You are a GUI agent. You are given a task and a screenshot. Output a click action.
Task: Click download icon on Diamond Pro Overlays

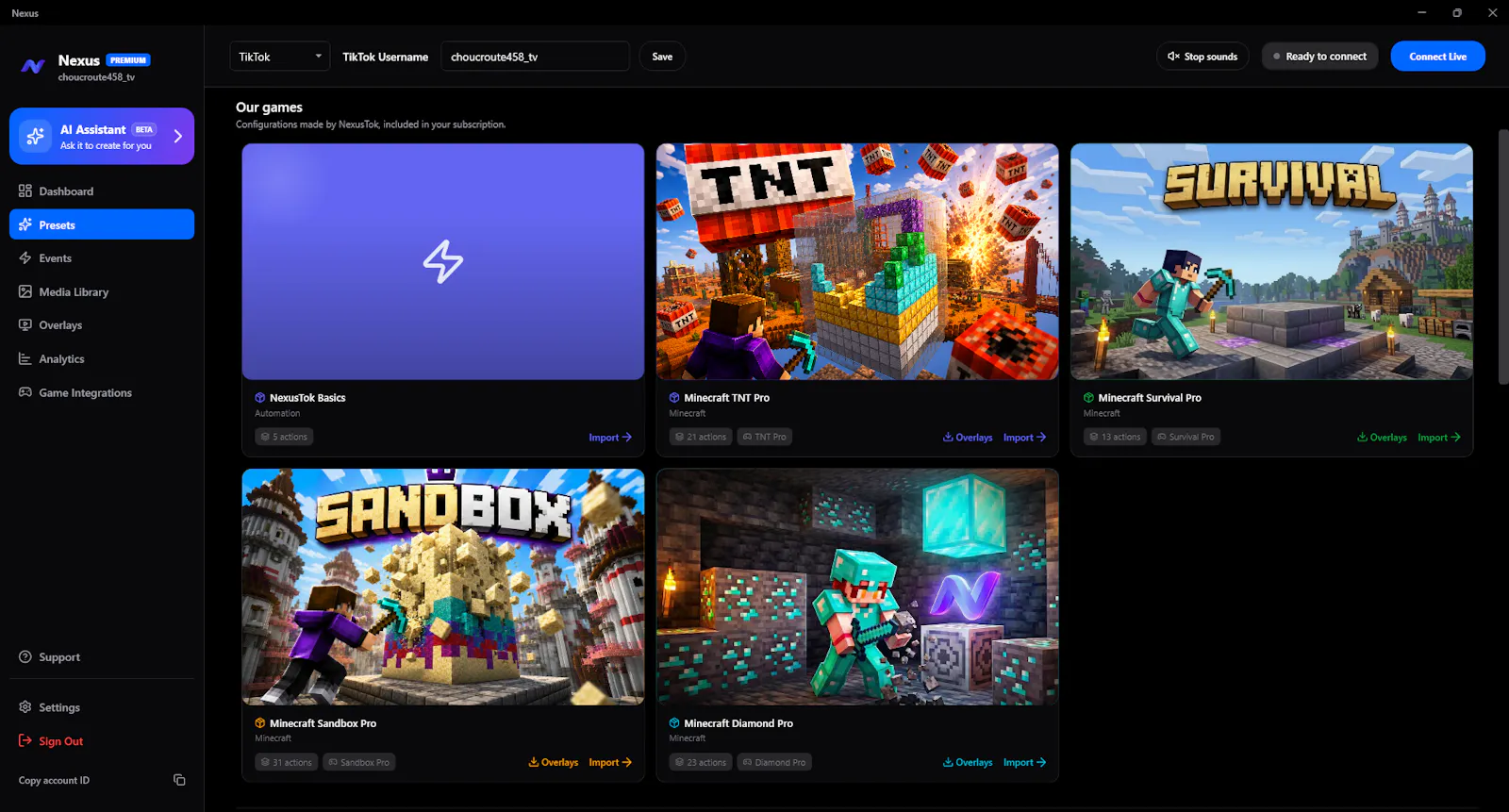pos(948,762)
